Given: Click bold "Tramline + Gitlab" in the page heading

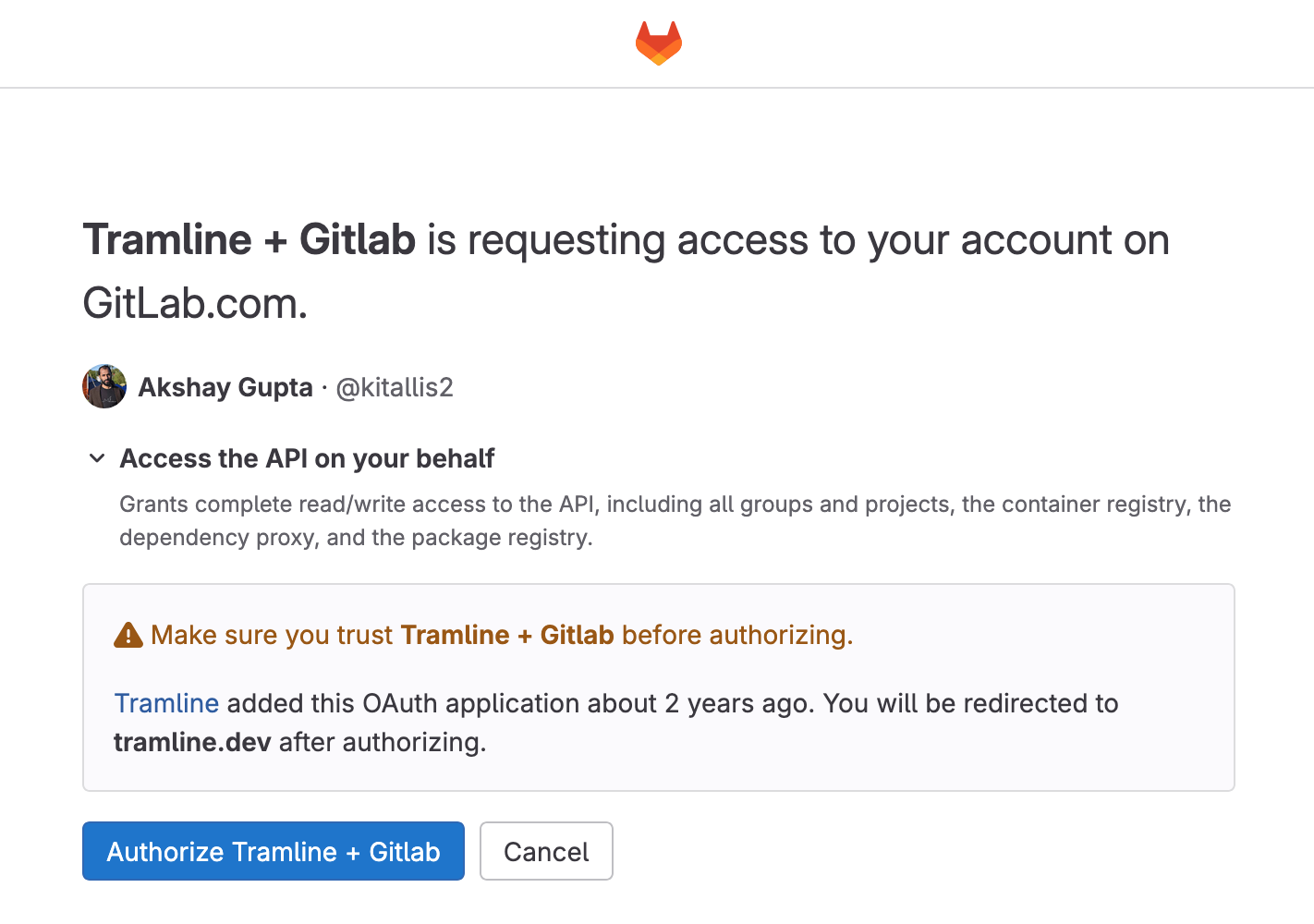Looking at the screenshot, I should click(x=249, y=240).
